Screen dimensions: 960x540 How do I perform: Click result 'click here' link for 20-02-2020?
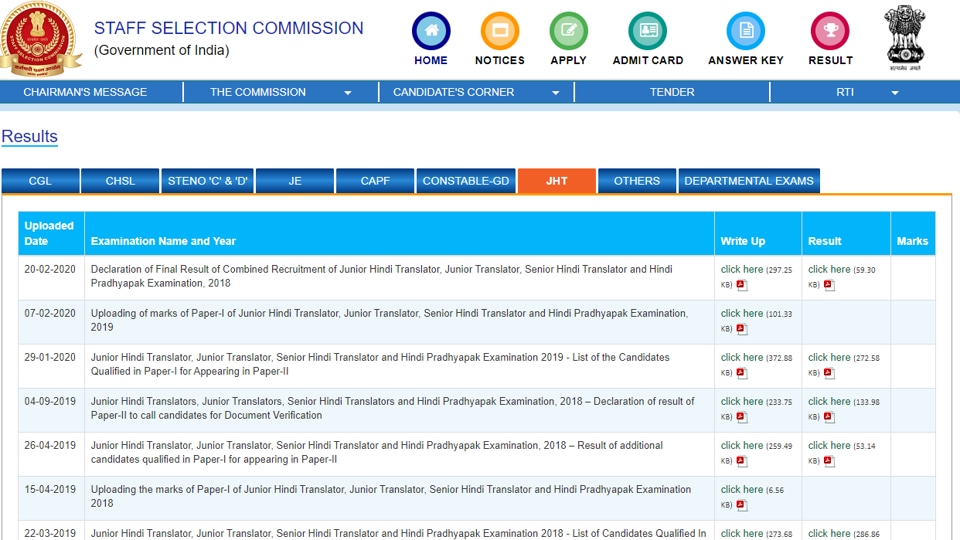pos(829,269)
